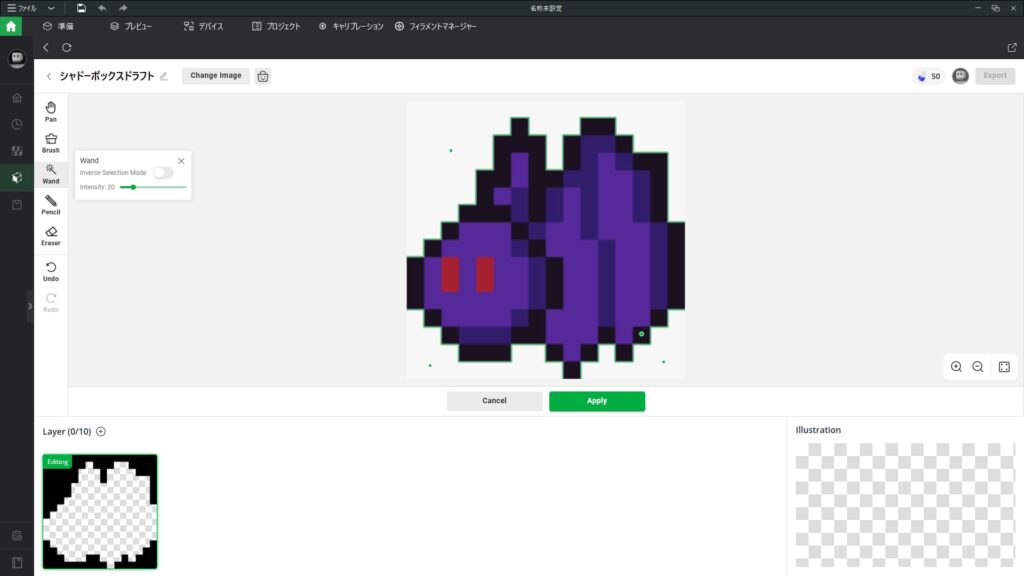This screenshot has width=1024, height=576.
Task: Switch to the 準備 tab
Action: tap(58, 27)
